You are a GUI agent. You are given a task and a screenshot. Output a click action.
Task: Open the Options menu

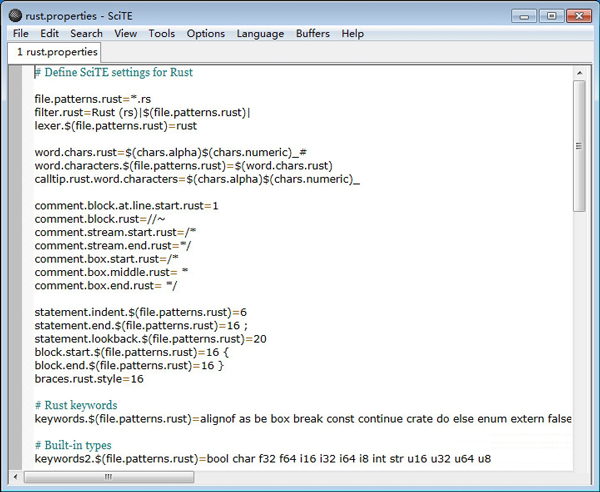(206, 34)
